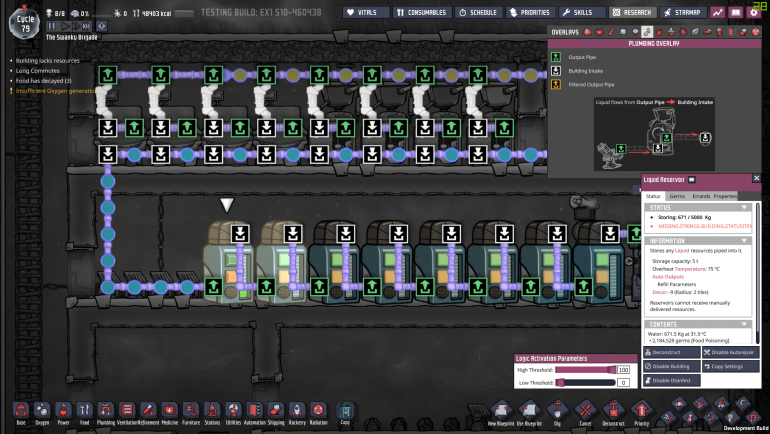
Task: Open the Rocketry build category
Action: click(x=297, y=413)
